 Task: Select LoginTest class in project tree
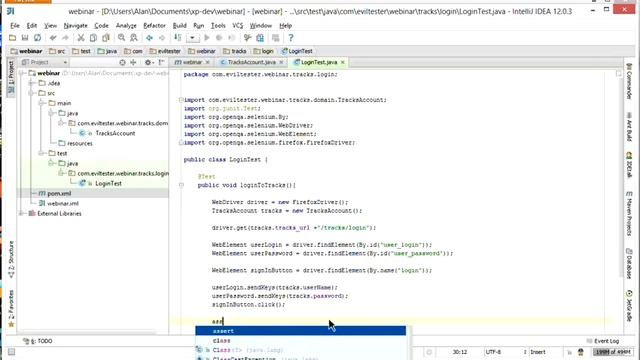pyautogui.click(x=108, y=184)
